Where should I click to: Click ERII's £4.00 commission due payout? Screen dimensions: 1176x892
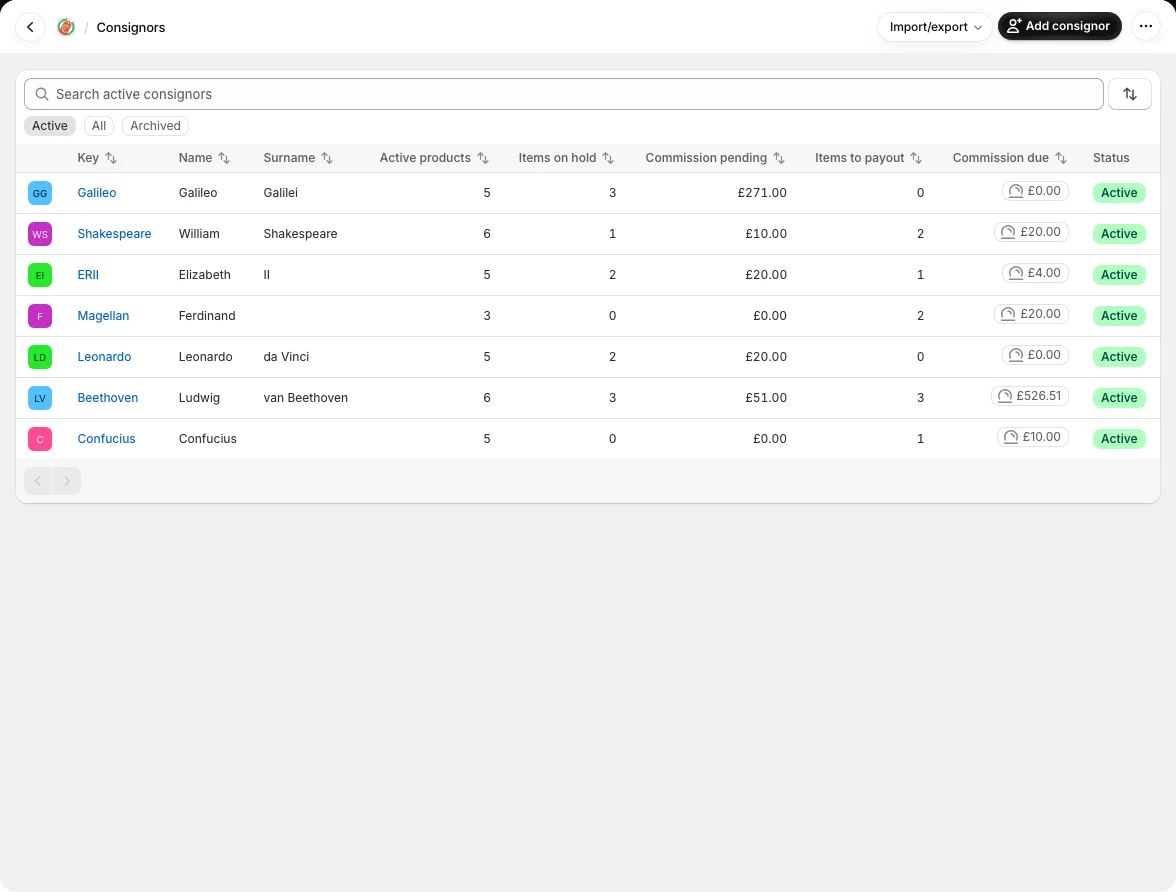click(x=1035, y=273)
